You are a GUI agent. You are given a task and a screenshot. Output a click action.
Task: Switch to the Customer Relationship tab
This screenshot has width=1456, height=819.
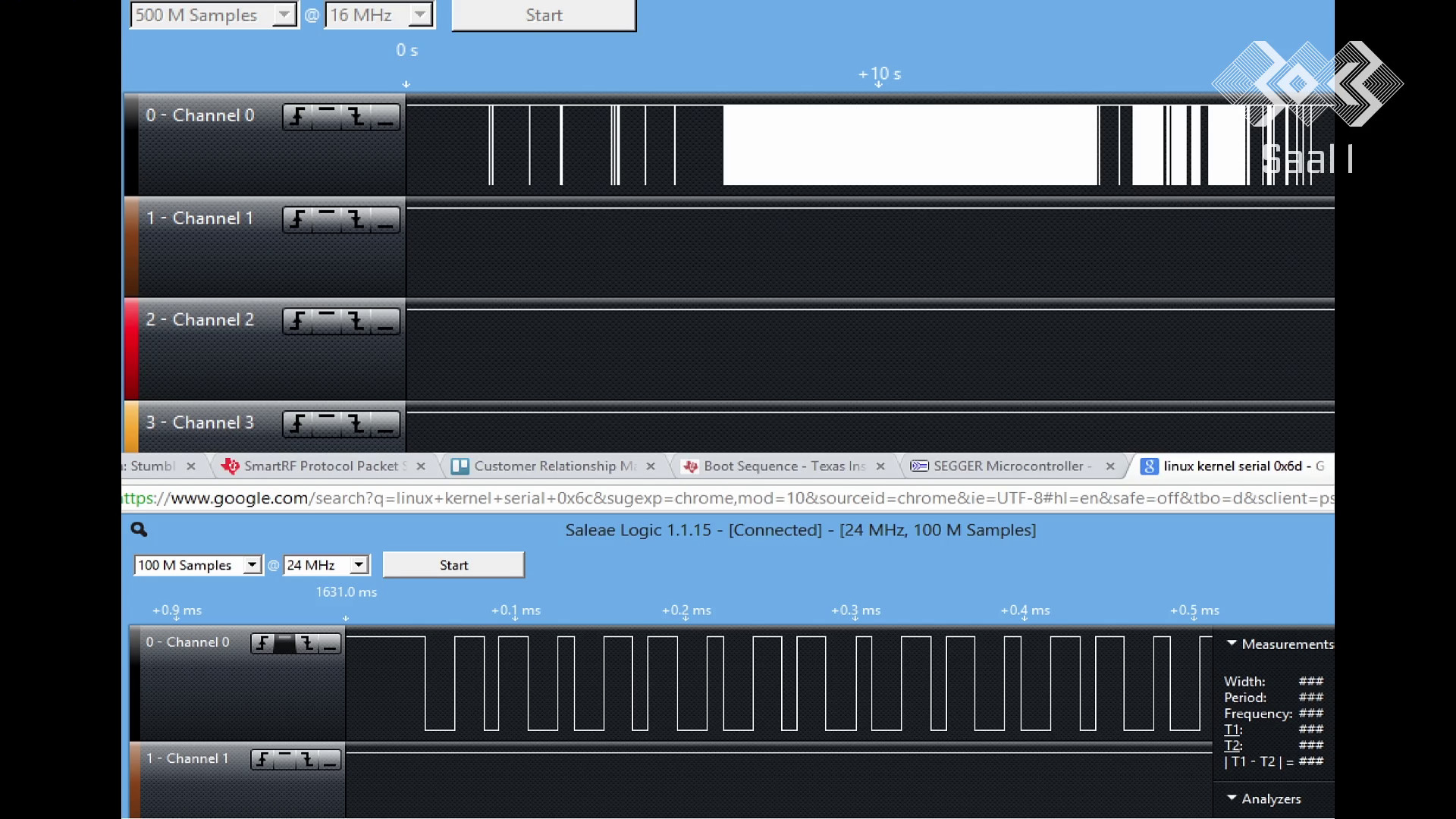(555, 466)
